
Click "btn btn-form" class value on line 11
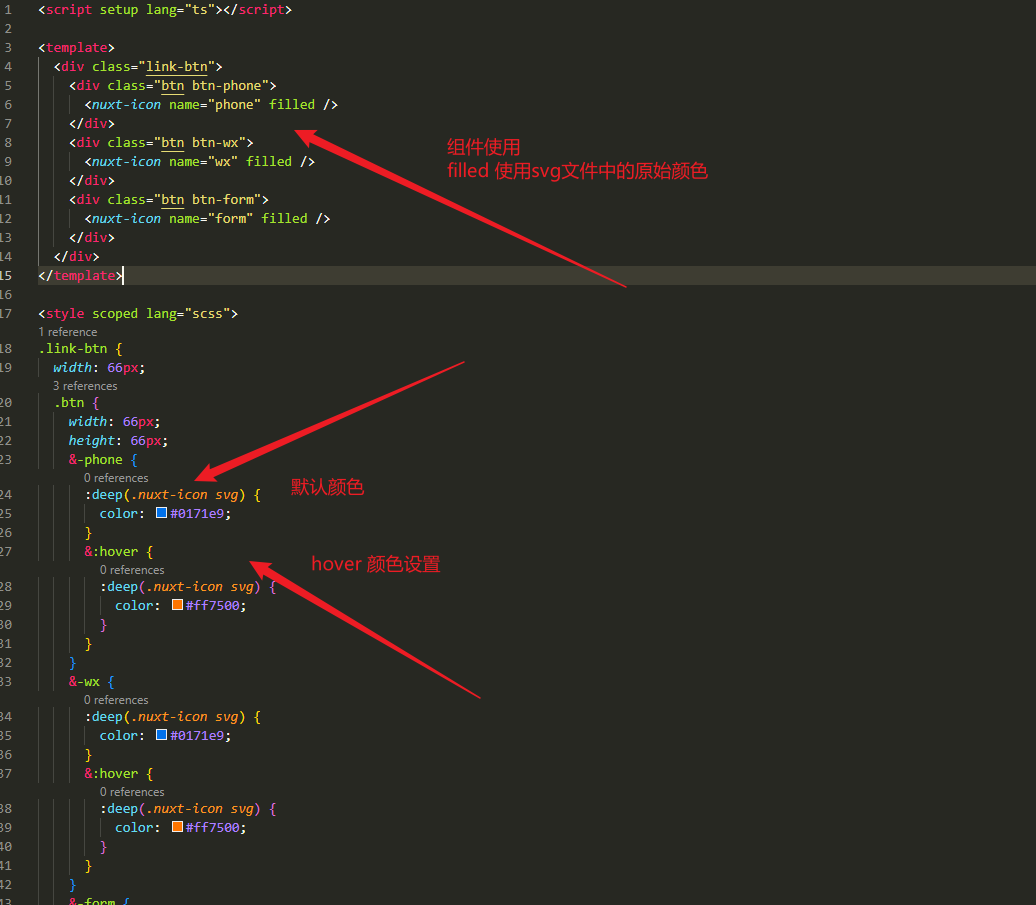tap(211, 199)
